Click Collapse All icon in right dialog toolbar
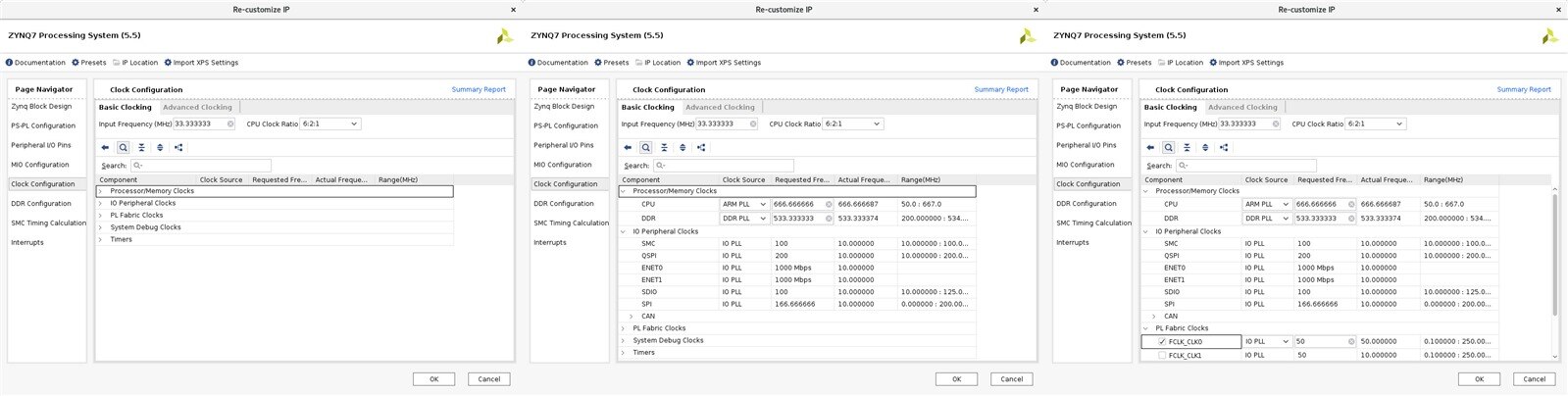1568x396 pixels. (x=1187, y=147)
